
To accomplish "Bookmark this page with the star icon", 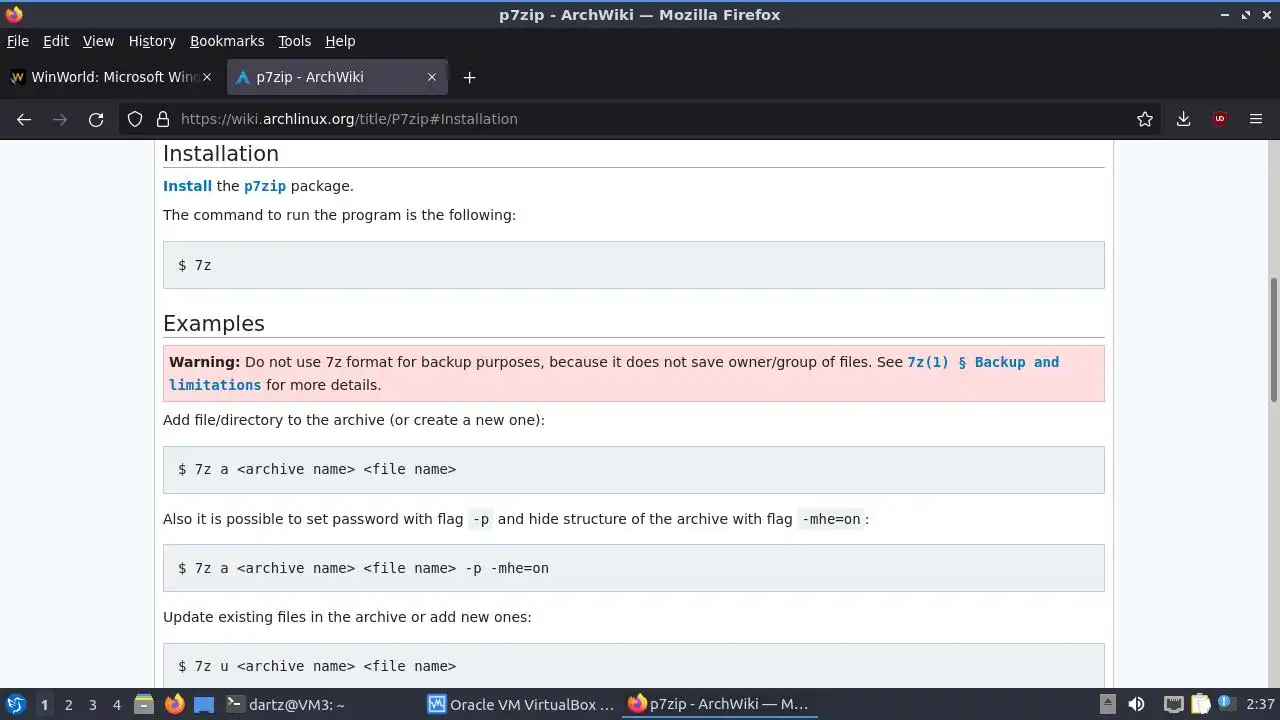I will tap(1145, 119).
